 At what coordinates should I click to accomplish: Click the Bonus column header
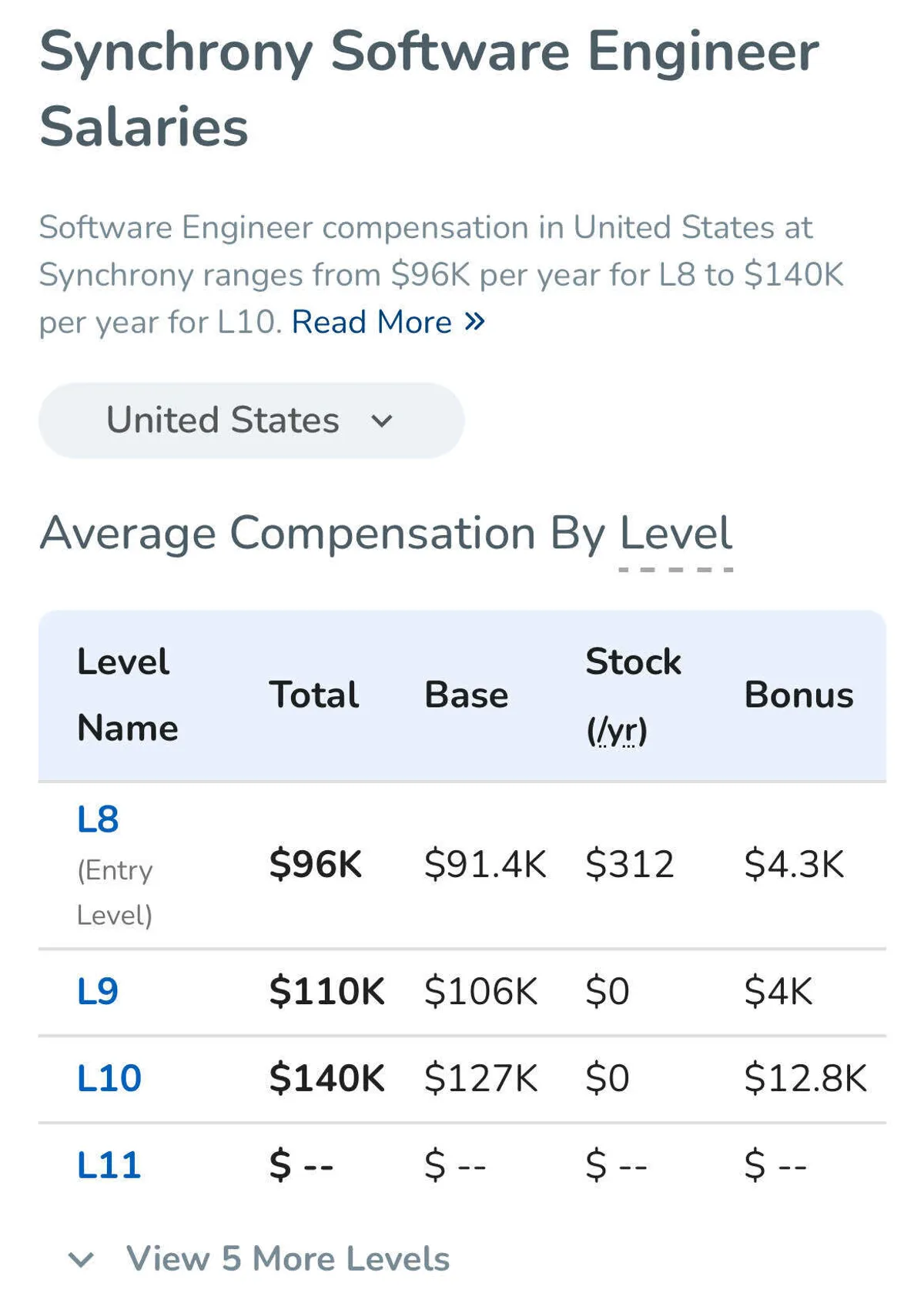798,695
